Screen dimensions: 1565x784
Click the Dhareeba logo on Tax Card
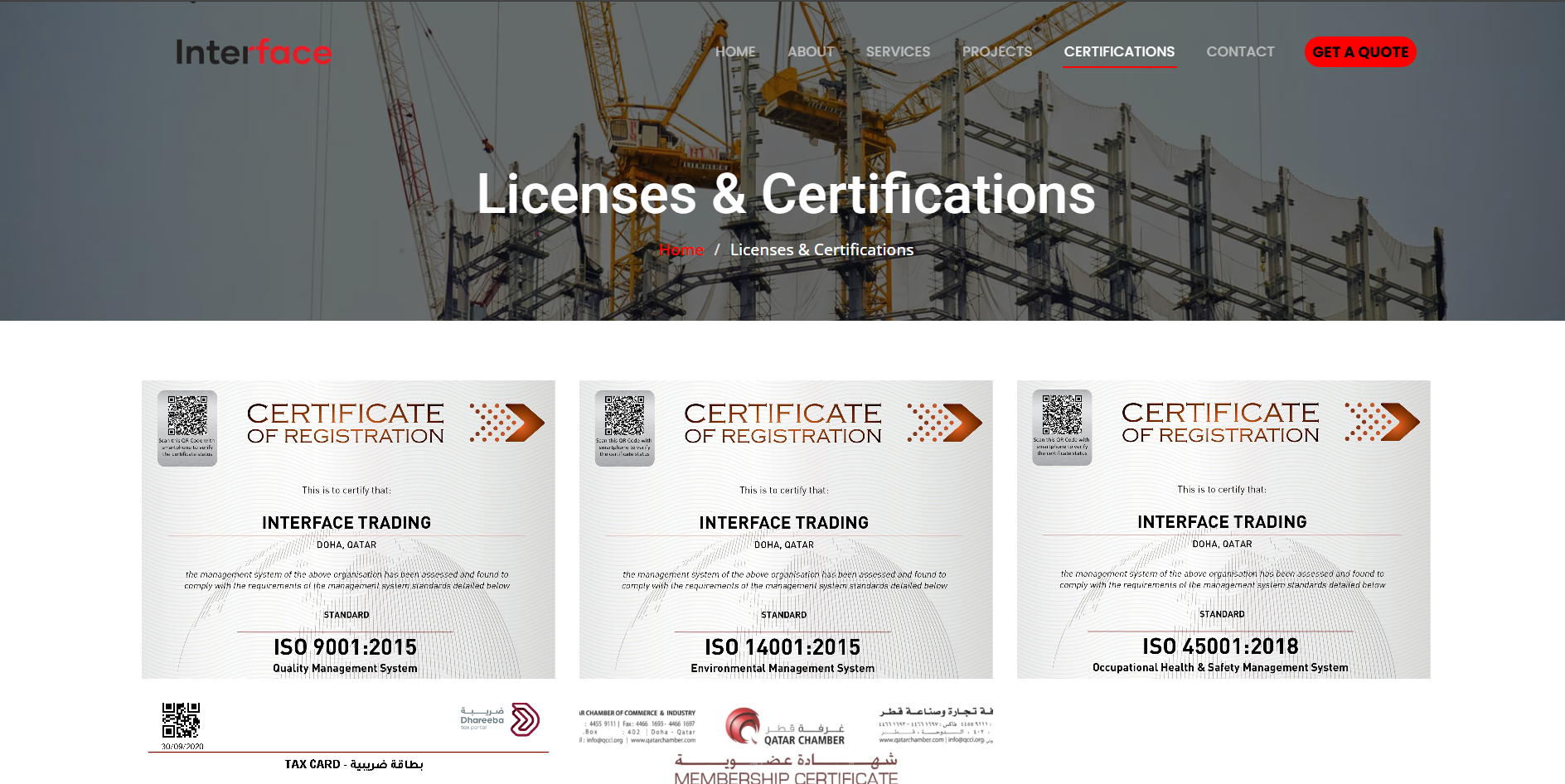point(500,719)
